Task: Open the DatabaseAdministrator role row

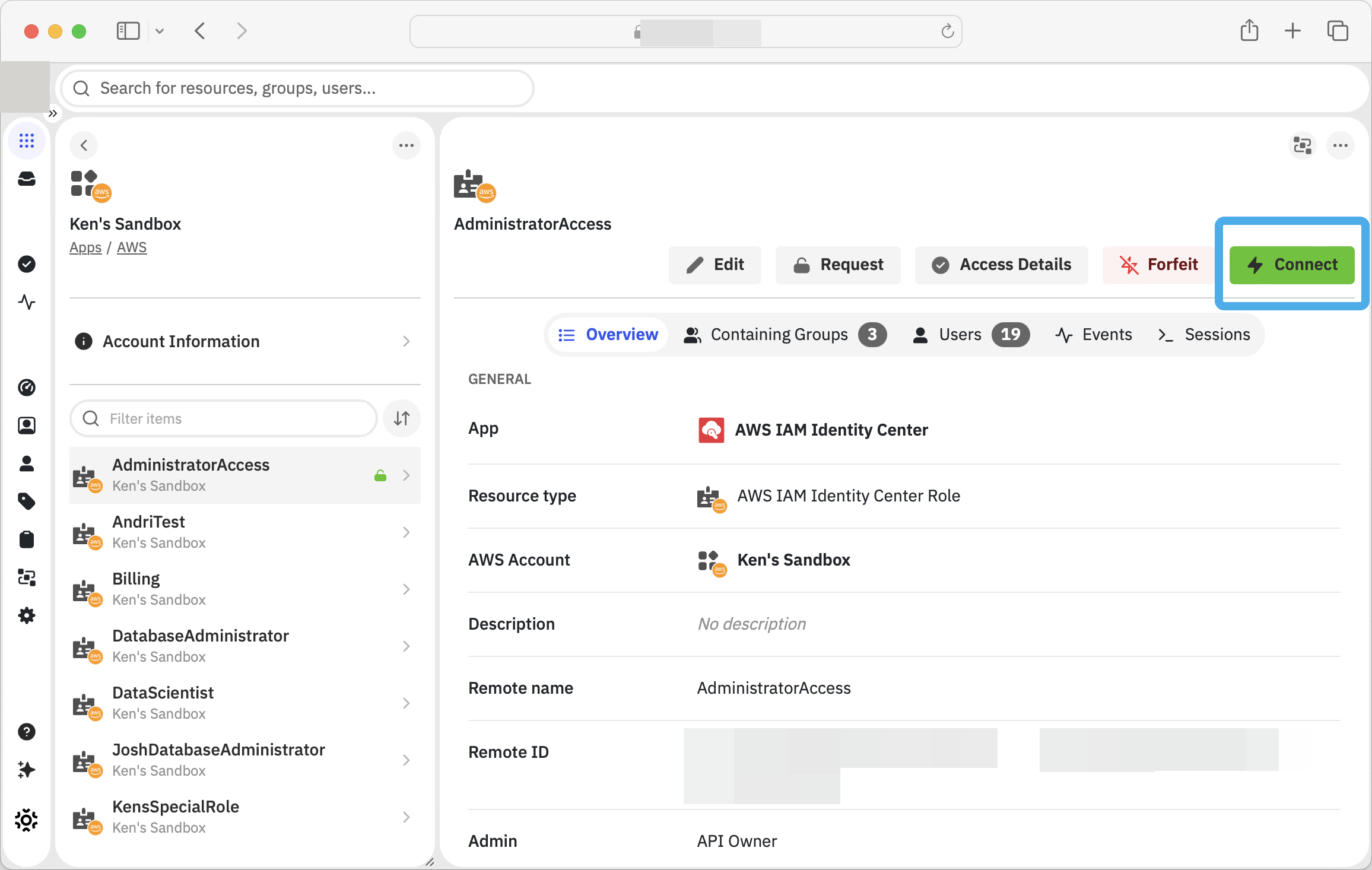Action: pyautogui.click(x=245, y=646)
